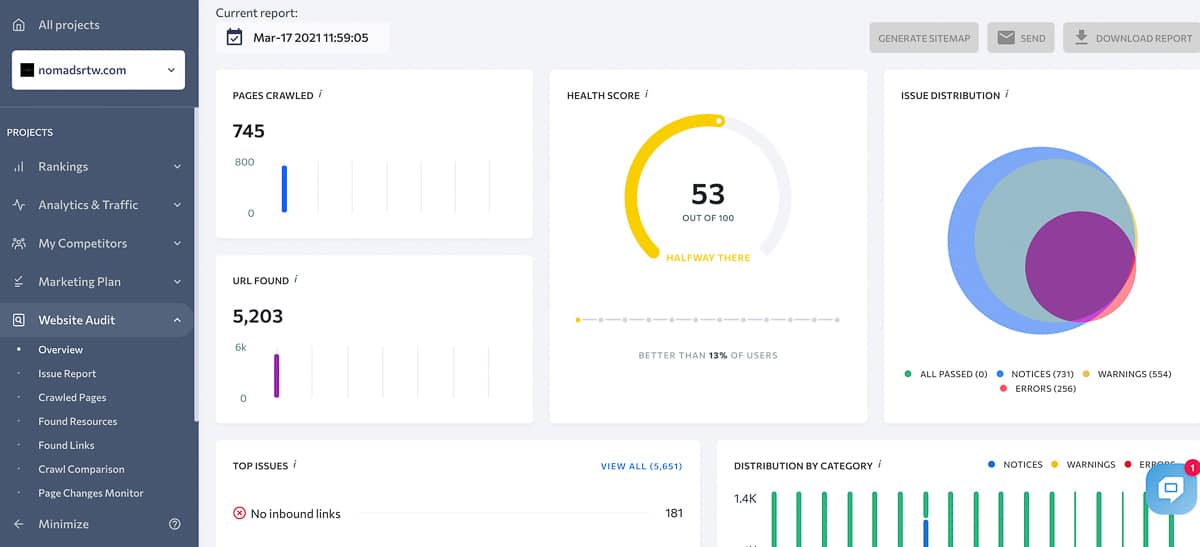
Task: Click the info icon next to URL Found
Action: point(296,280)
